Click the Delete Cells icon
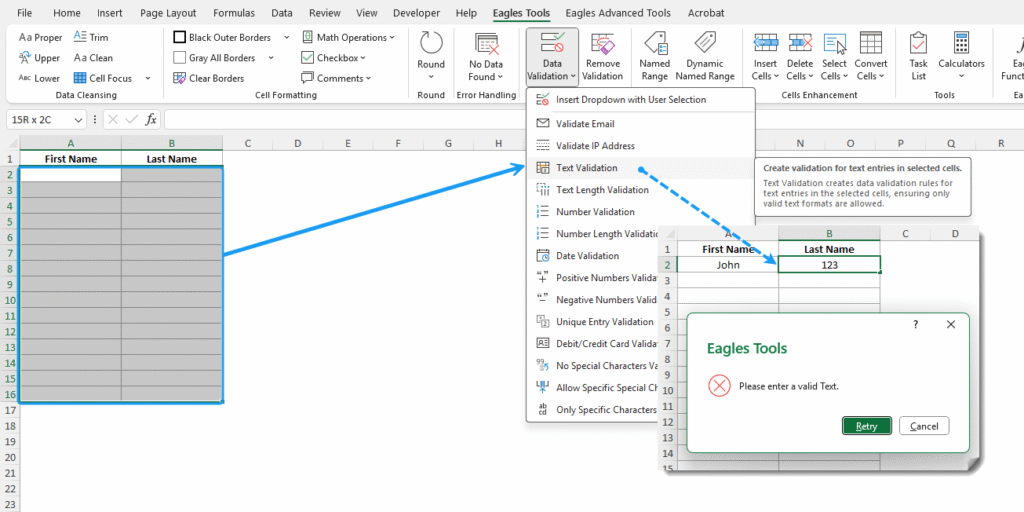1024x512 pixels. click(x=800, y=43)
